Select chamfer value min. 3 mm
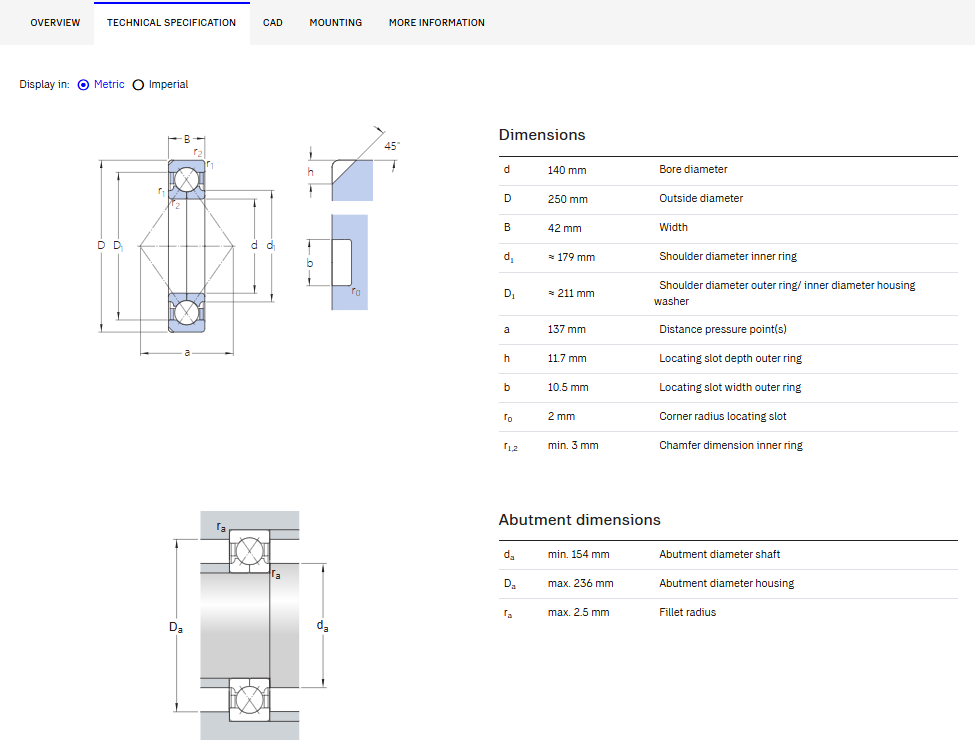This screenshot has height=745, width=975. [x=573, y=446]
